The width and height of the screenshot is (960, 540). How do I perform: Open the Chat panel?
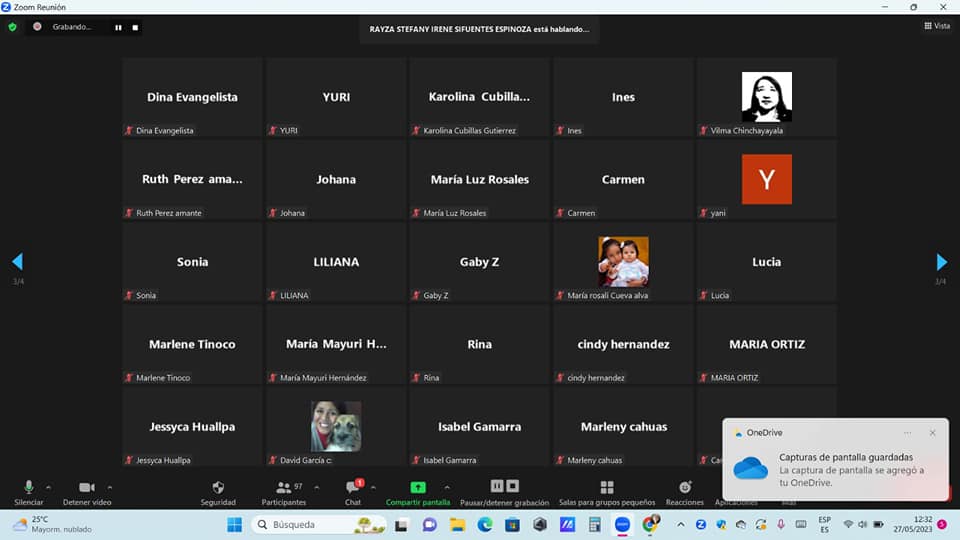352,489
